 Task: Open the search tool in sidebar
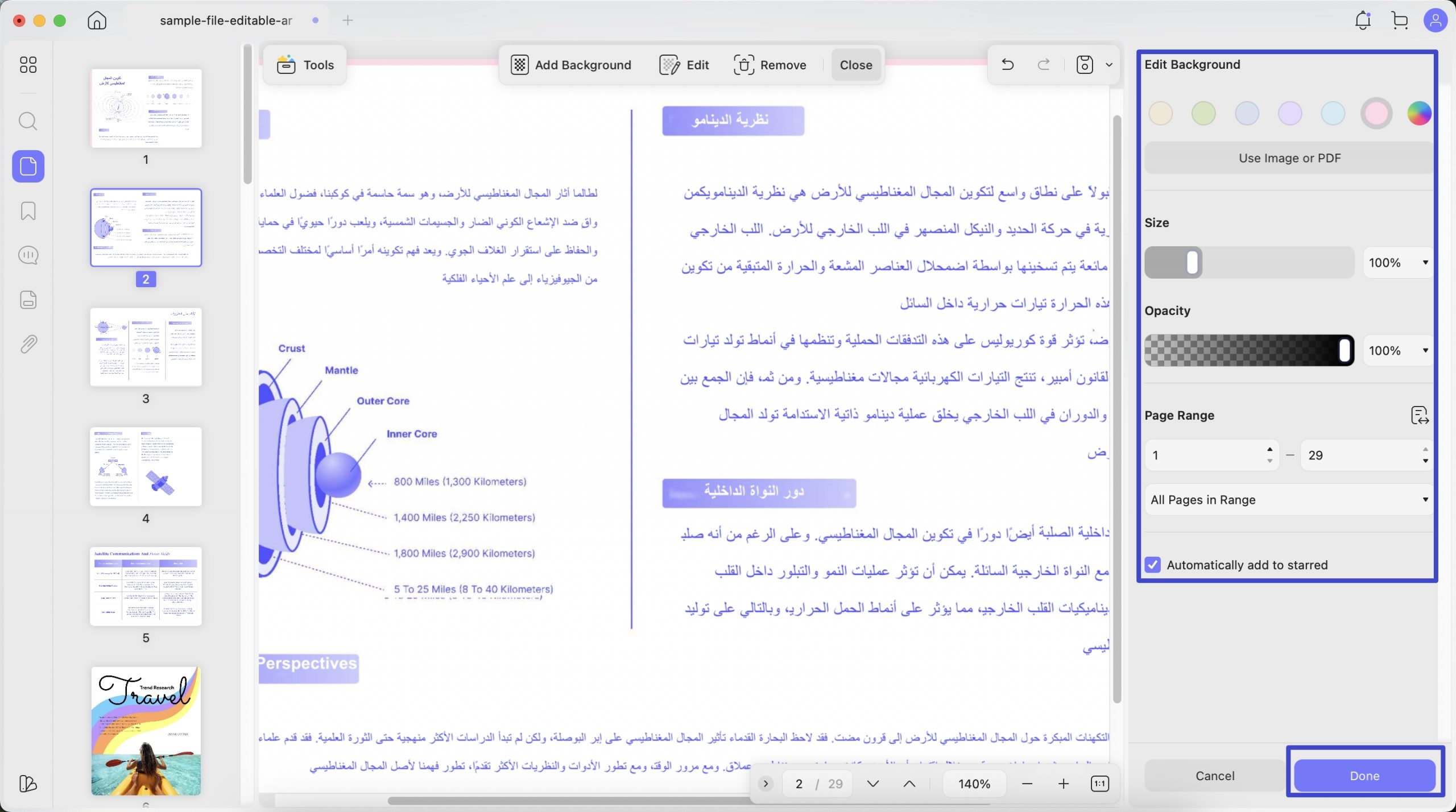point(28,121)
